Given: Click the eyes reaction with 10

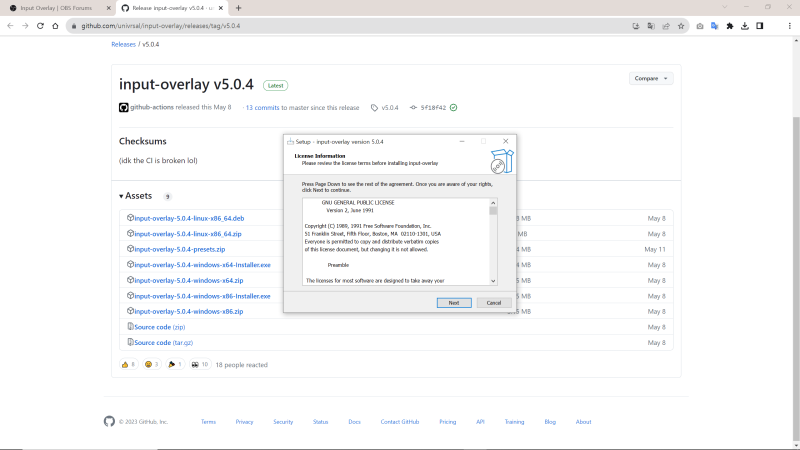Looking at the screenshot, I should click(x=199, y=364).
